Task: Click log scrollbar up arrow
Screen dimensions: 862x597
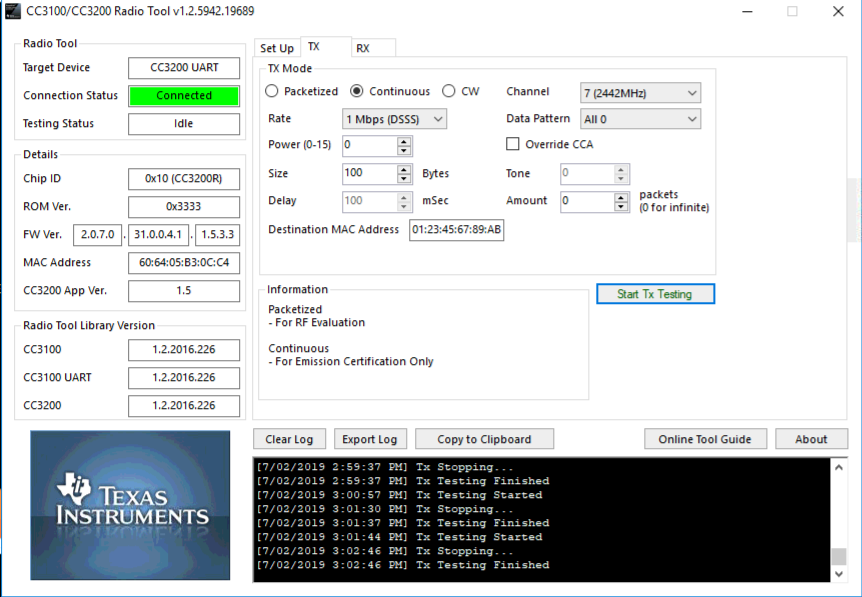Action: (839, 467)
